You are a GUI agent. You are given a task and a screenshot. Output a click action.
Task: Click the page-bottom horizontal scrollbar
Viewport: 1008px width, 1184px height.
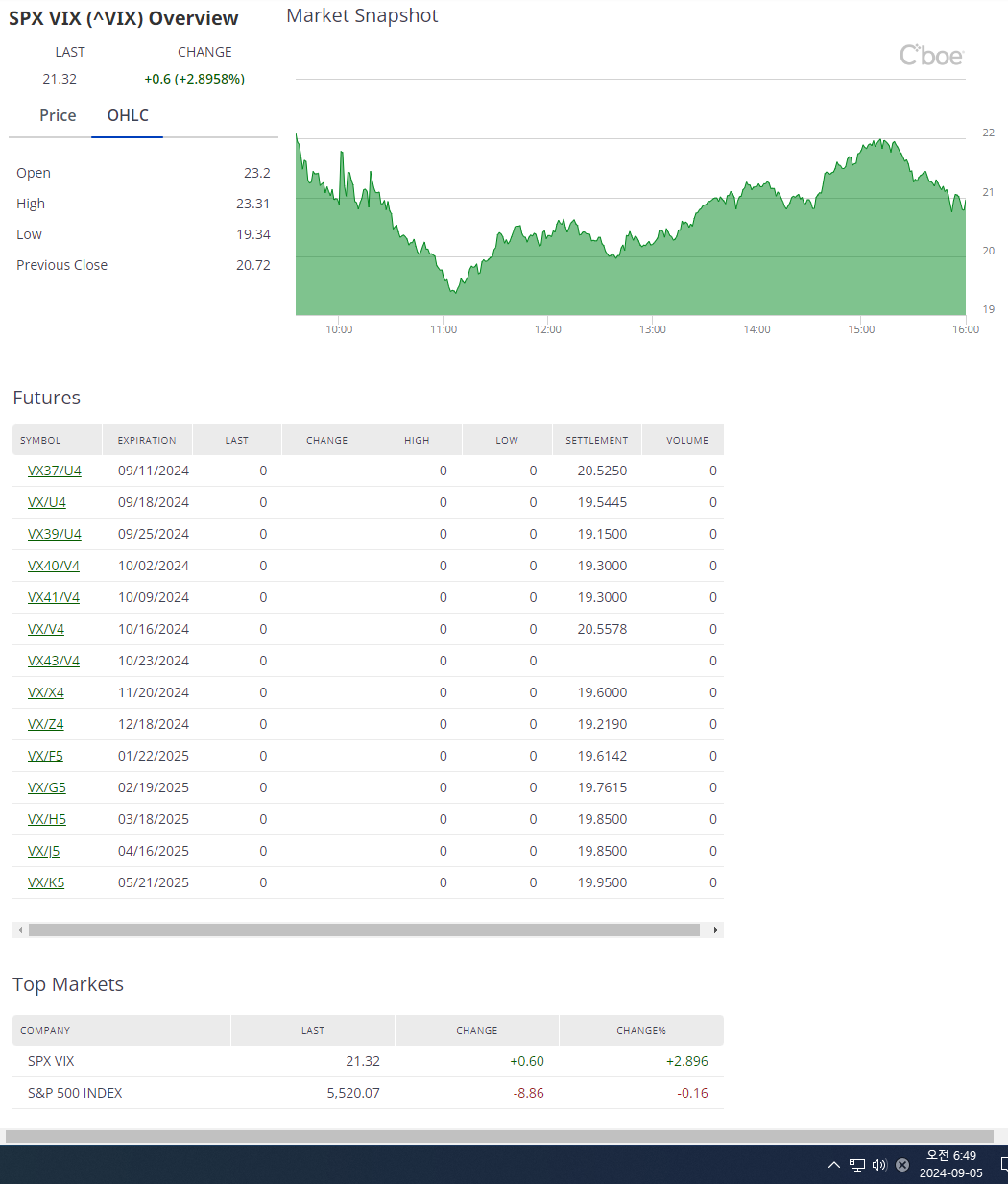point(499,1136)
